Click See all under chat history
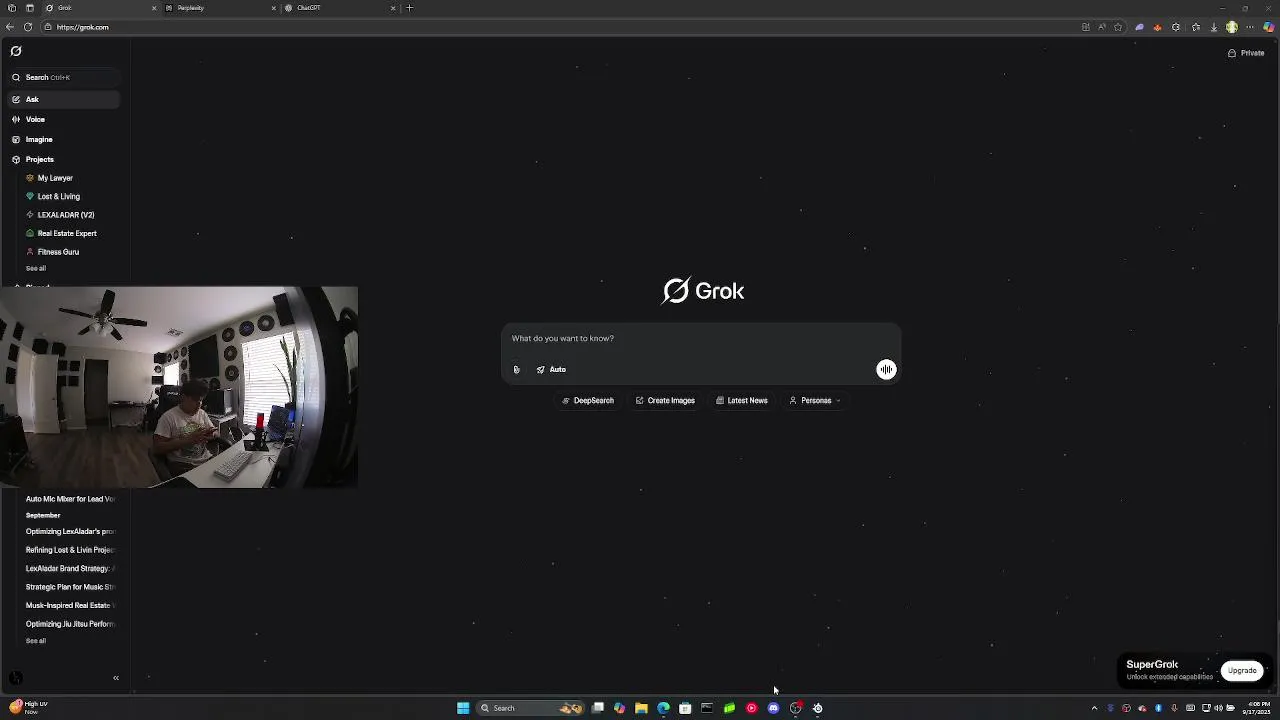The image size is (1280, 720). 36,641
